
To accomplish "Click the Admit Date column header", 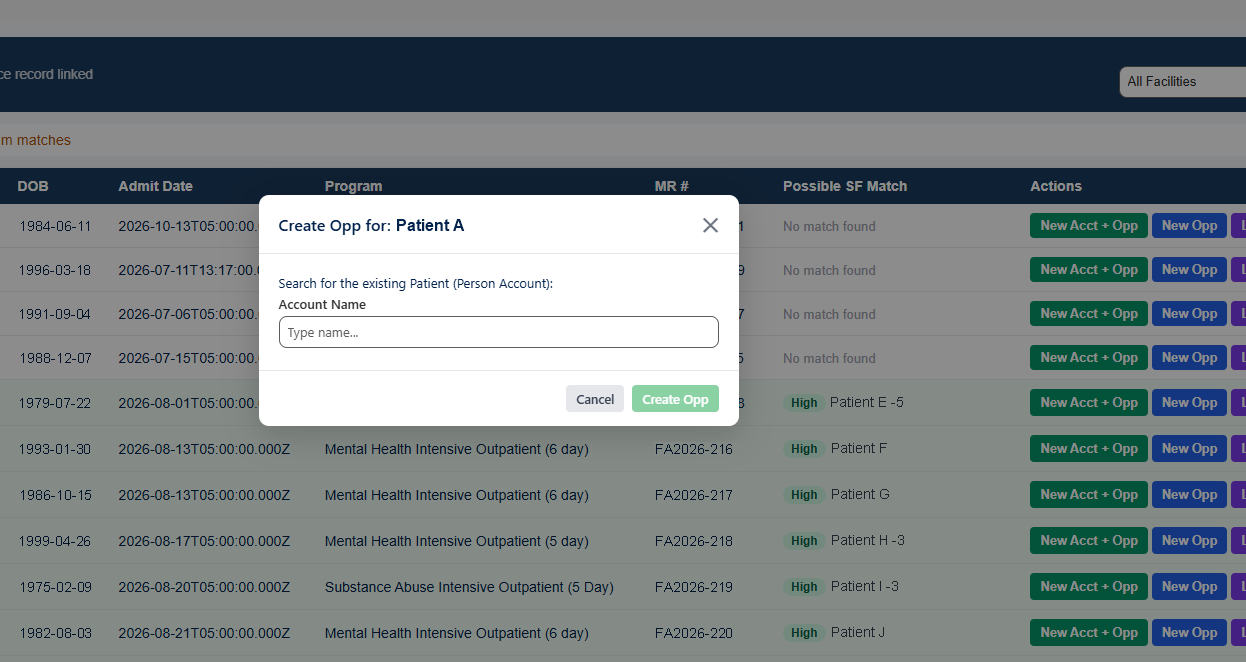I will 155,186.
